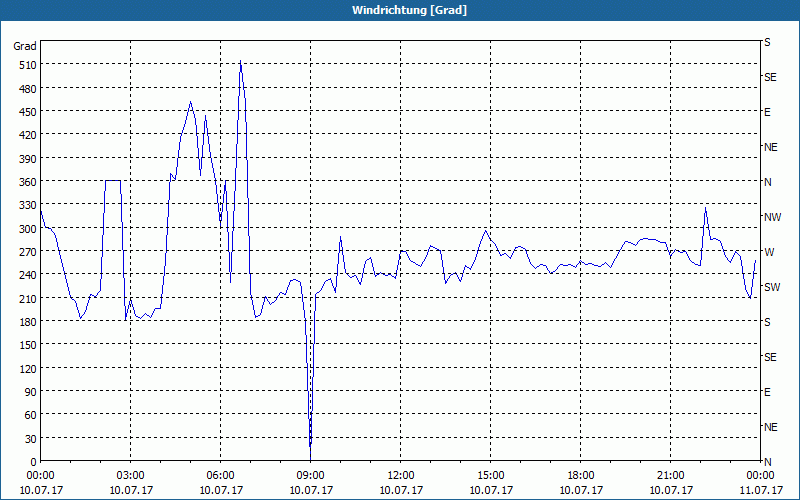This screenshot has height=500, width=800.
Task: Click the flat 360 plateau on the curve
Action: 113,181
